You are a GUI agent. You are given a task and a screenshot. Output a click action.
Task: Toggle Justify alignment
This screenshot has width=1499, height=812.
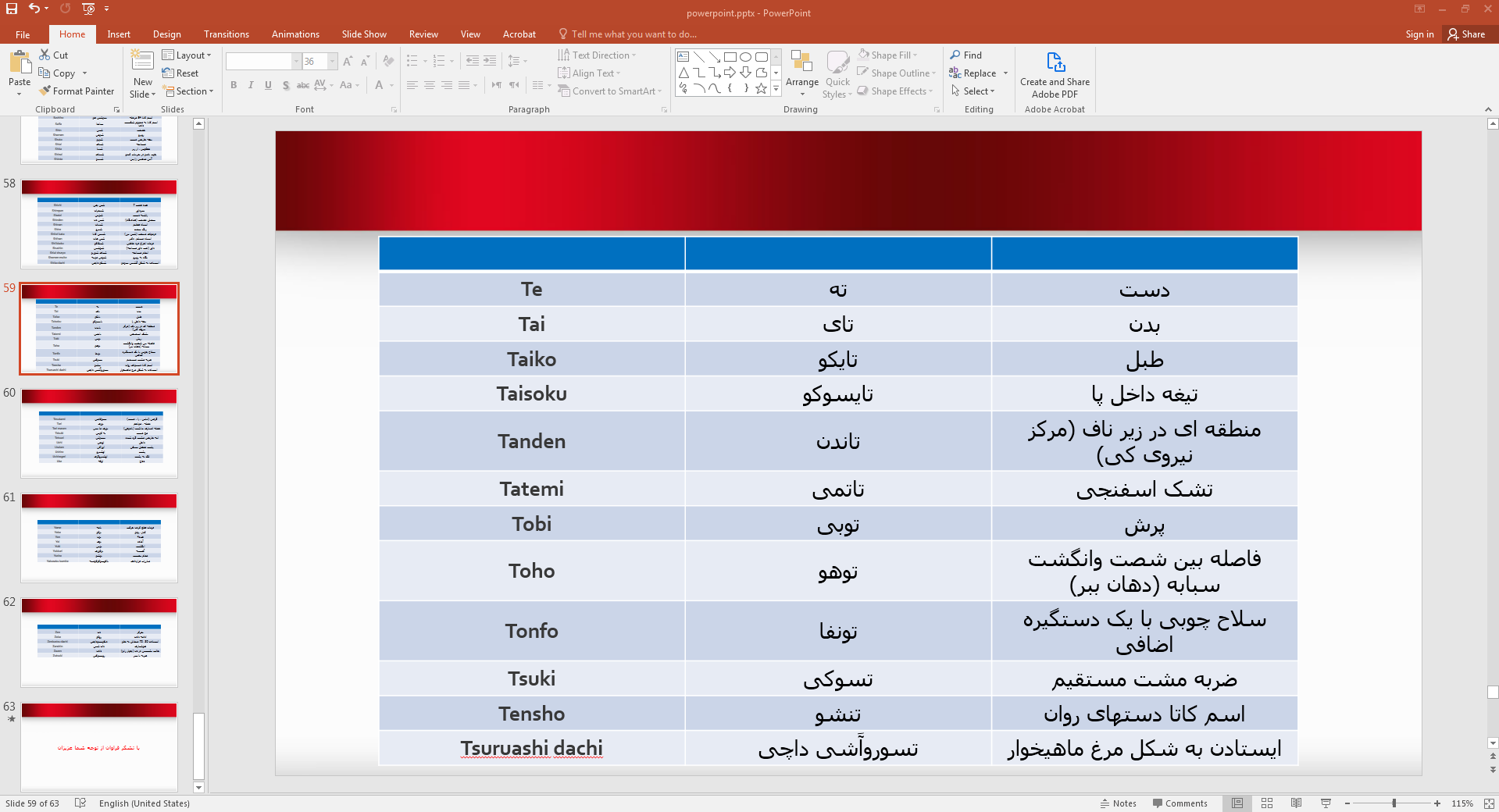[464, 85]
